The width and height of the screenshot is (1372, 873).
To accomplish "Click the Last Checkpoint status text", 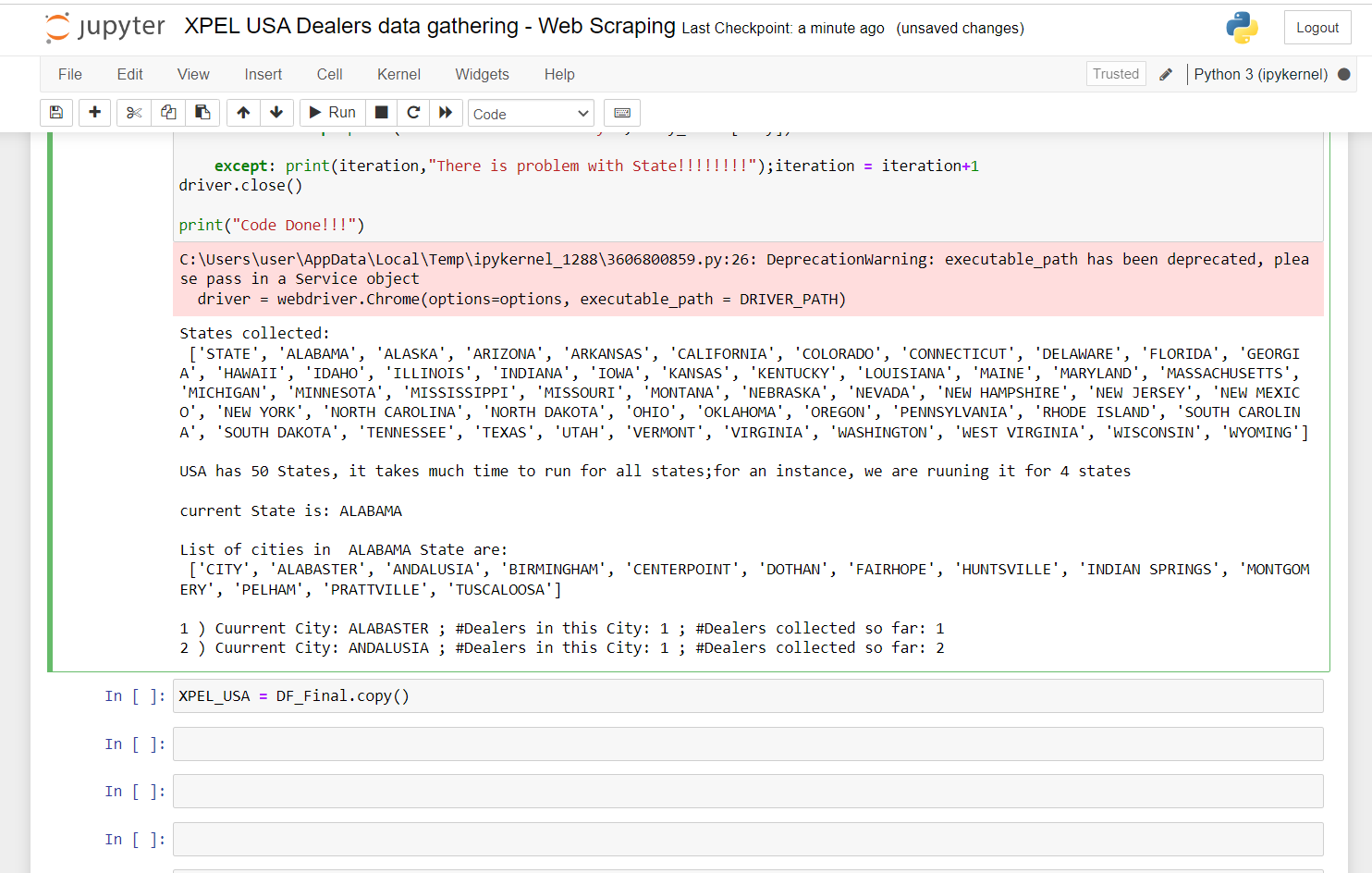I will (x=783, y=29).
